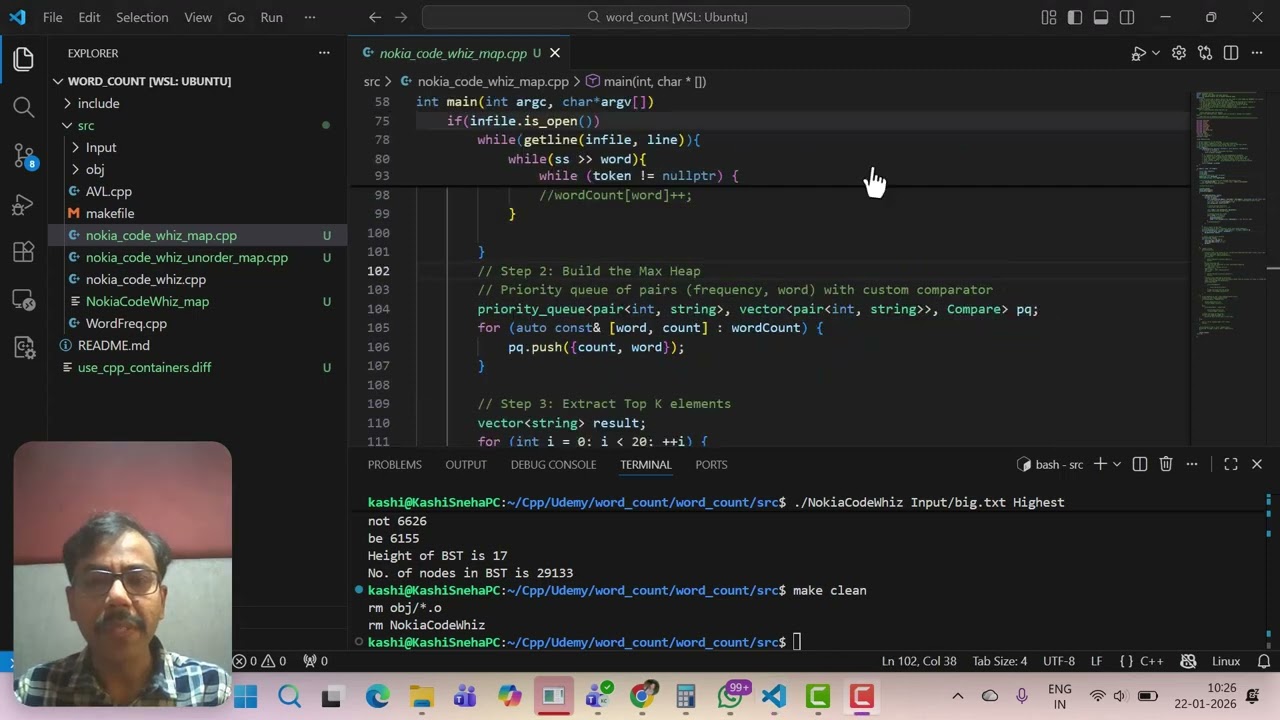Open WhatsApp from Windows taskbar
The width and height of the screenshot is (1280, 720).
click(732, 696)
